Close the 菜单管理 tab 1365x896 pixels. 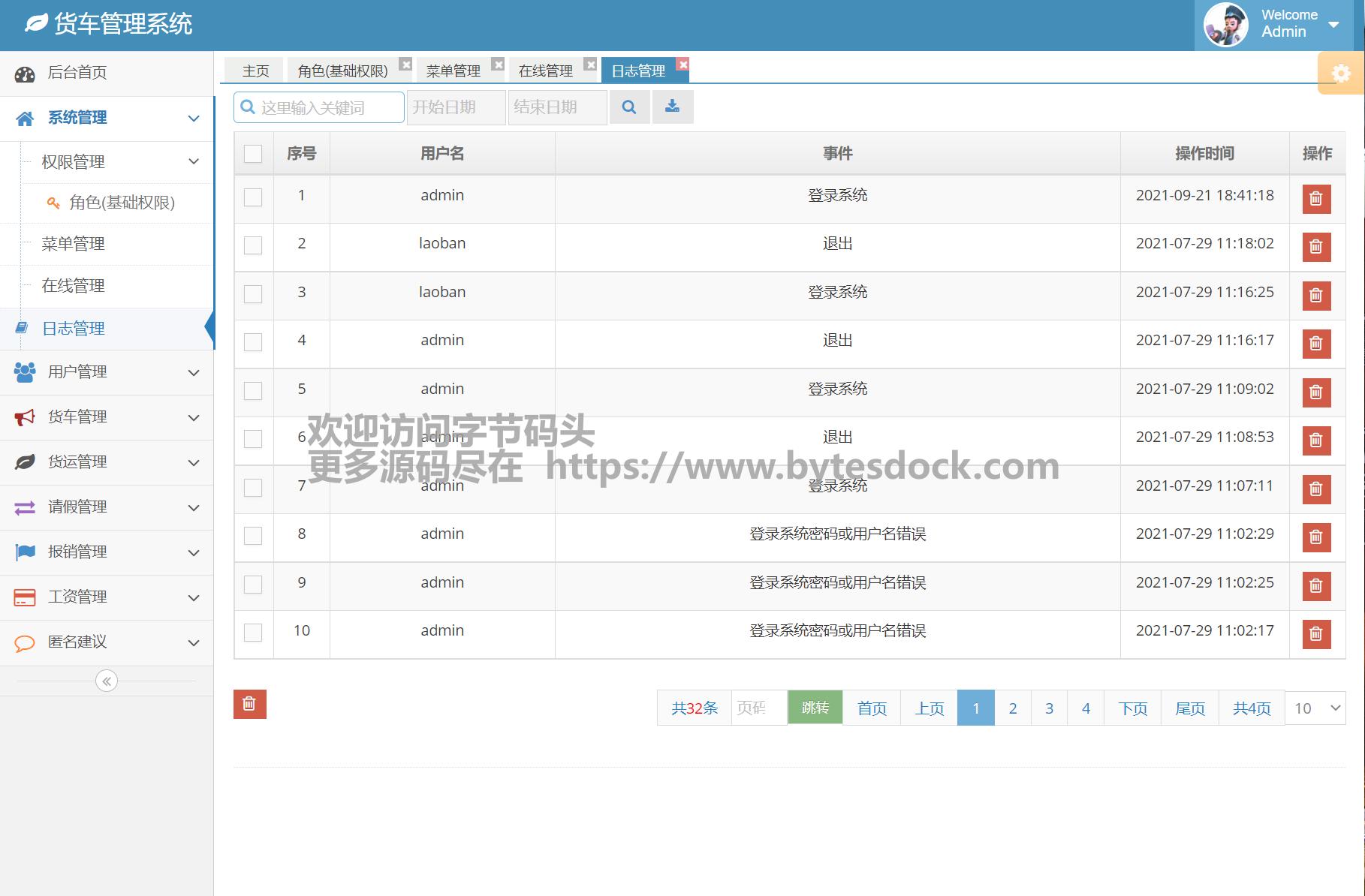tap(498, 65)
